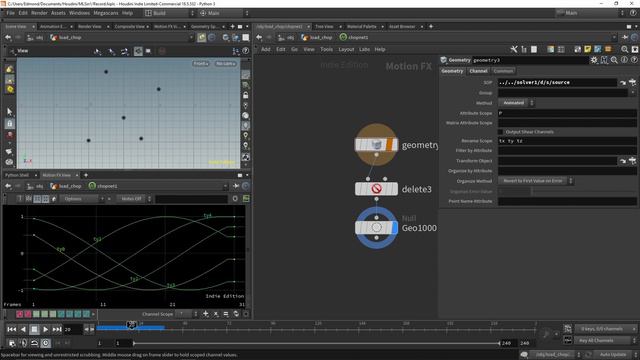
Task: Toggle the loop playback mode button
Action: (34, 343)
